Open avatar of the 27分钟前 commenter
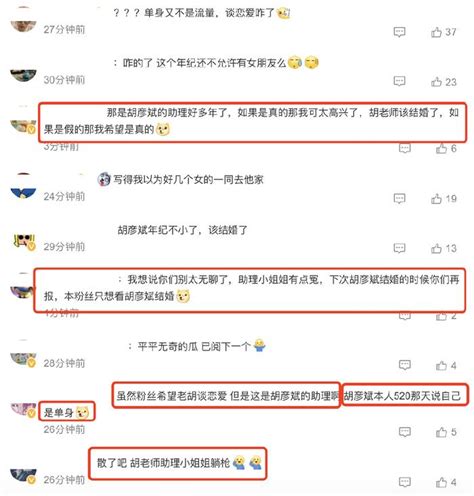The width and height of the screenshot is (474, 496). point(23,25)
